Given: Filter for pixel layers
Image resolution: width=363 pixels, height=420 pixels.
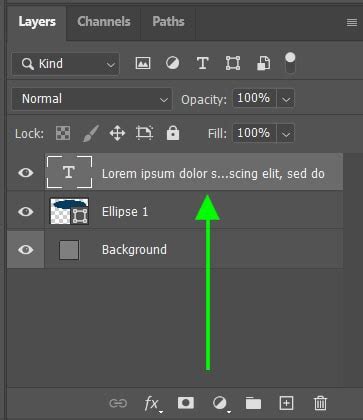Looking at the screenshot, I should coord(143,63).
